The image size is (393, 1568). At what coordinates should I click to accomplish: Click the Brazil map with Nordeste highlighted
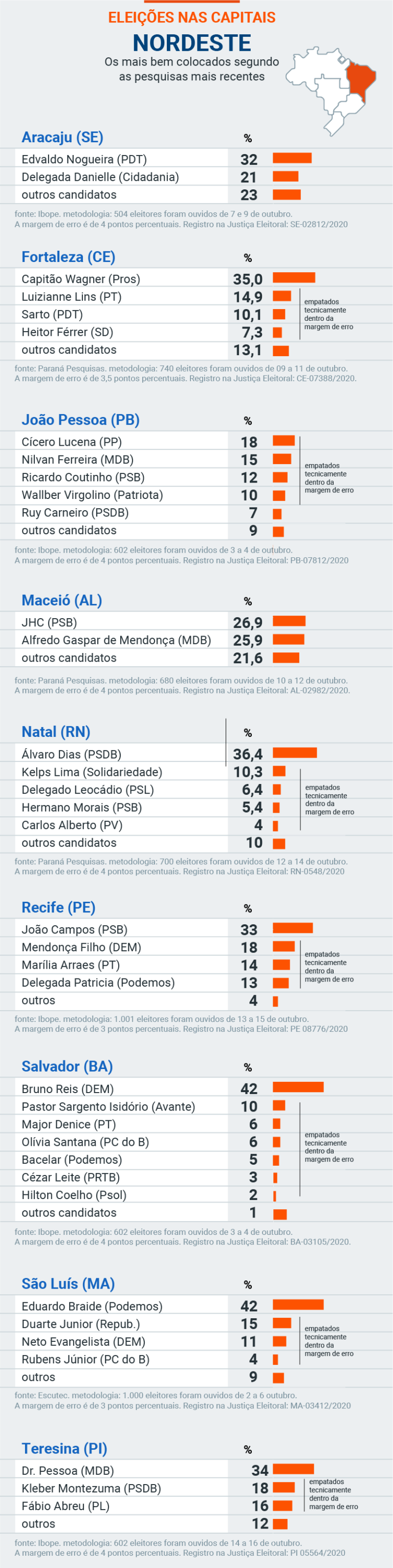pos(331,90)
